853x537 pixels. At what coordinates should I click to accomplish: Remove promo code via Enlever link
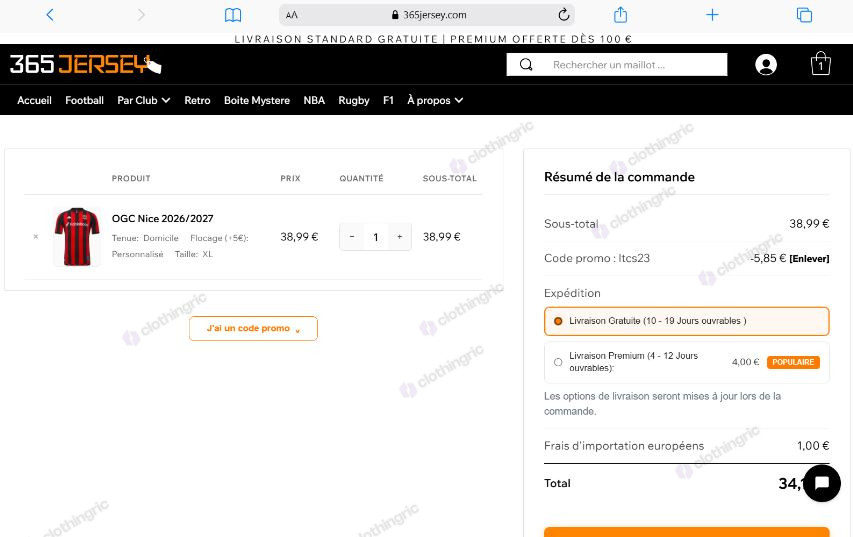pos(809,258)
